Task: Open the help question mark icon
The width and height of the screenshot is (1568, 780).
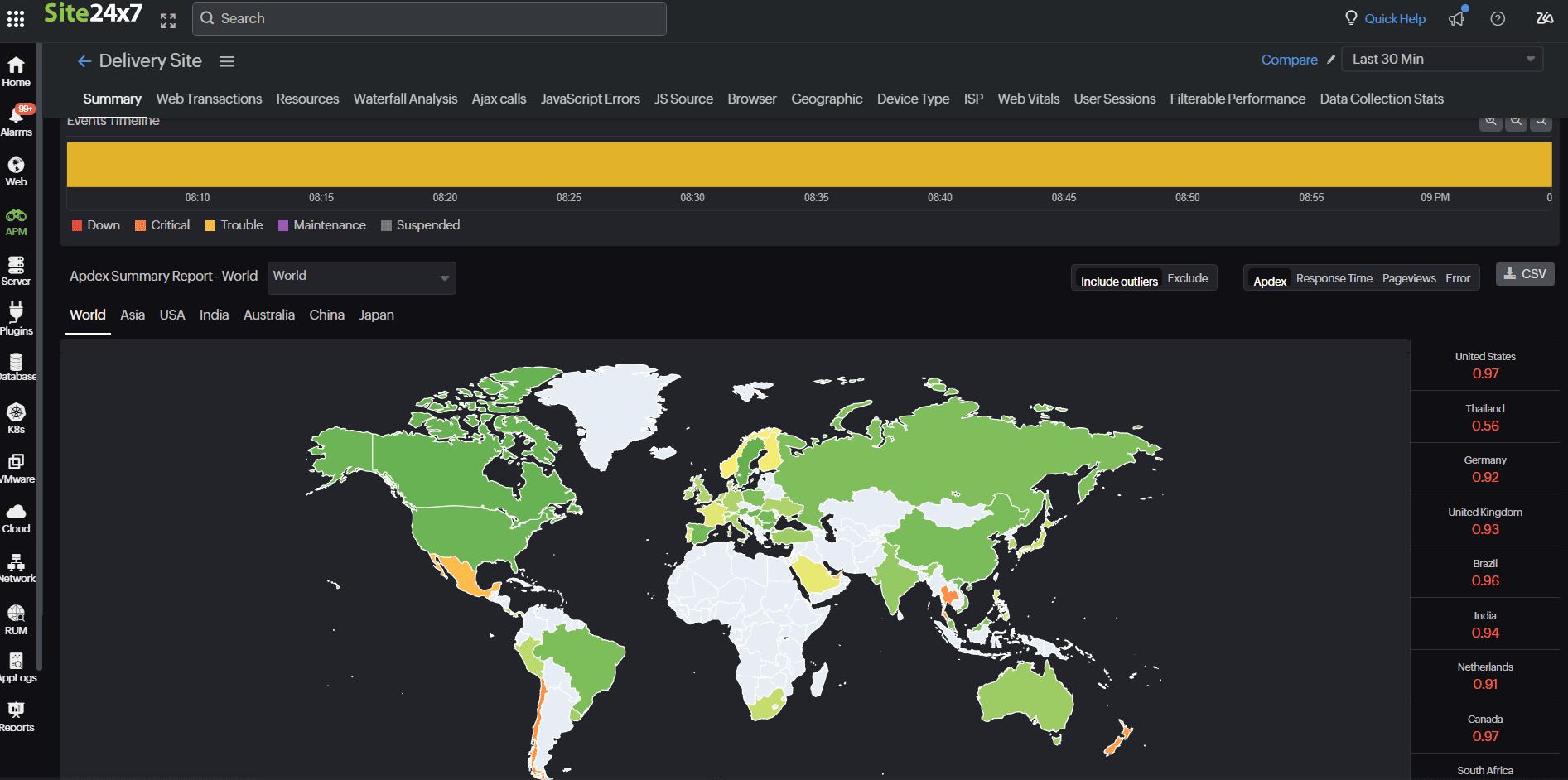Action: (x=1498, y=18)
